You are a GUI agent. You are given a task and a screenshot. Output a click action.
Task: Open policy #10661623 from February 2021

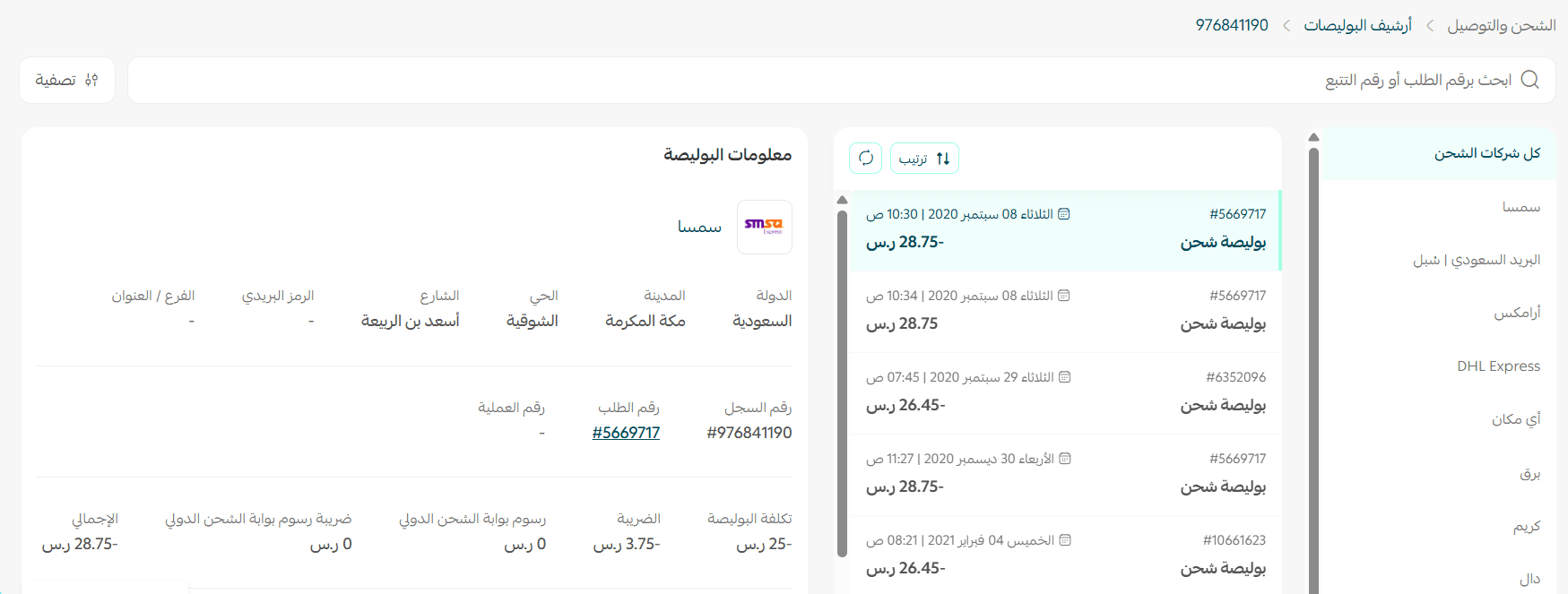point(1065,555)
